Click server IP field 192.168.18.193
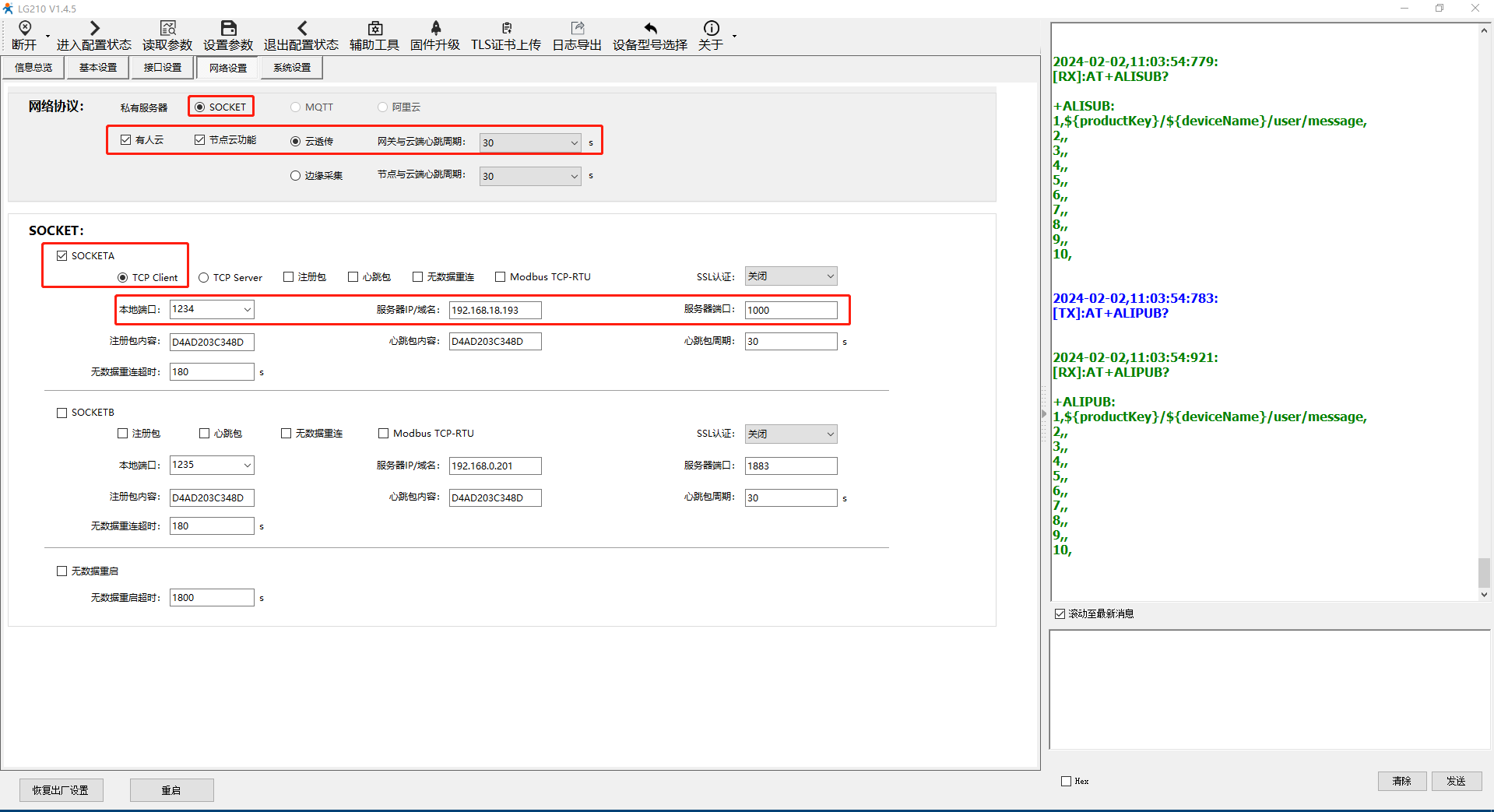 pos(495,310)
